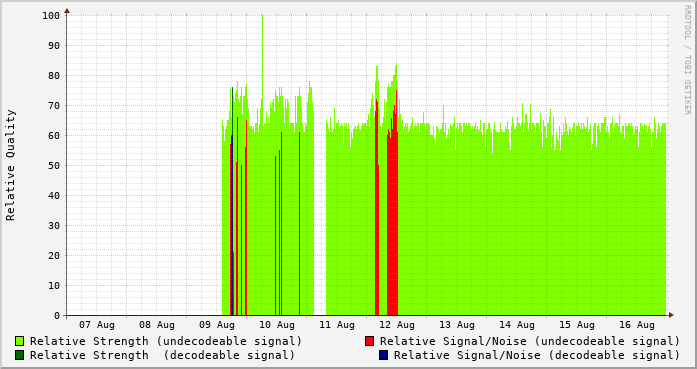Click the 16 Aug date label
Screen dimensions: 697x369
point(637,325)
